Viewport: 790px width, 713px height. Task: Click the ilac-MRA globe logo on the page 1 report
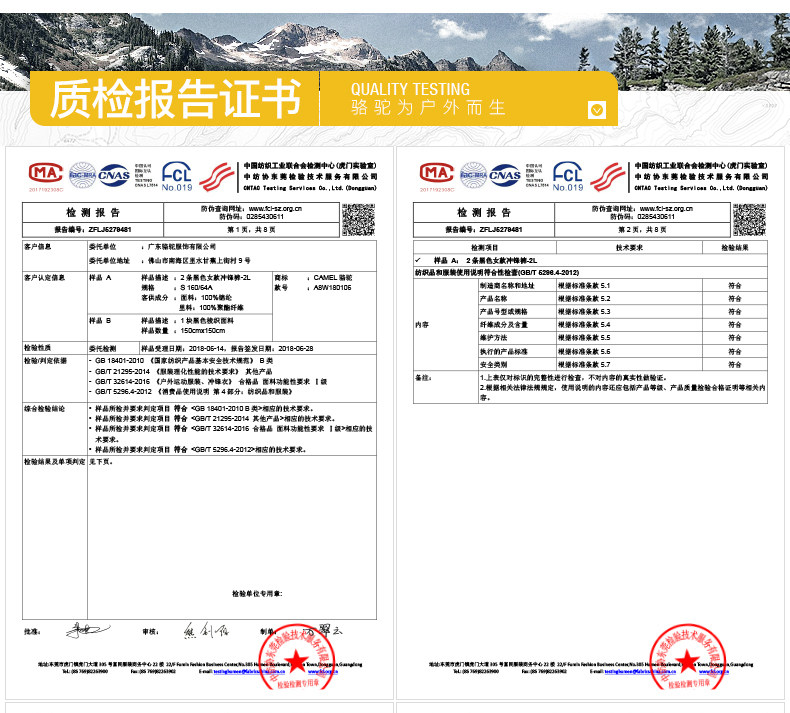82,175
